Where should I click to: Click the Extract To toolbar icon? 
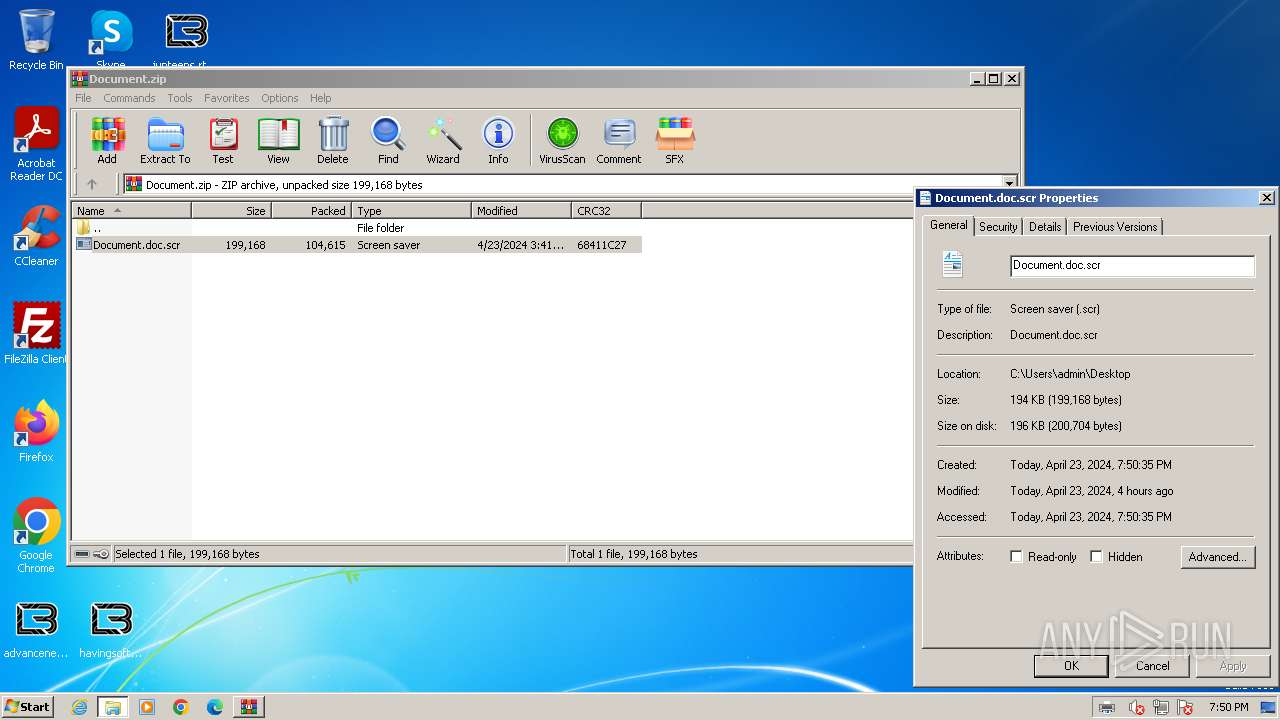[x=165, y=140]
